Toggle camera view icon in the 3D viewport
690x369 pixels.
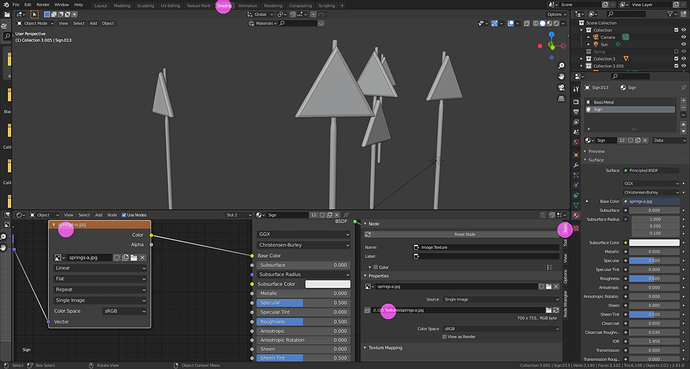tap(561, 88)
